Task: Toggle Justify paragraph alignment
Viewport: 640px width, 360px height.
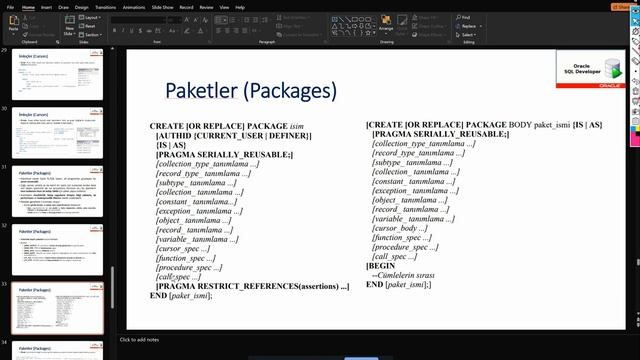Action: 244,31
